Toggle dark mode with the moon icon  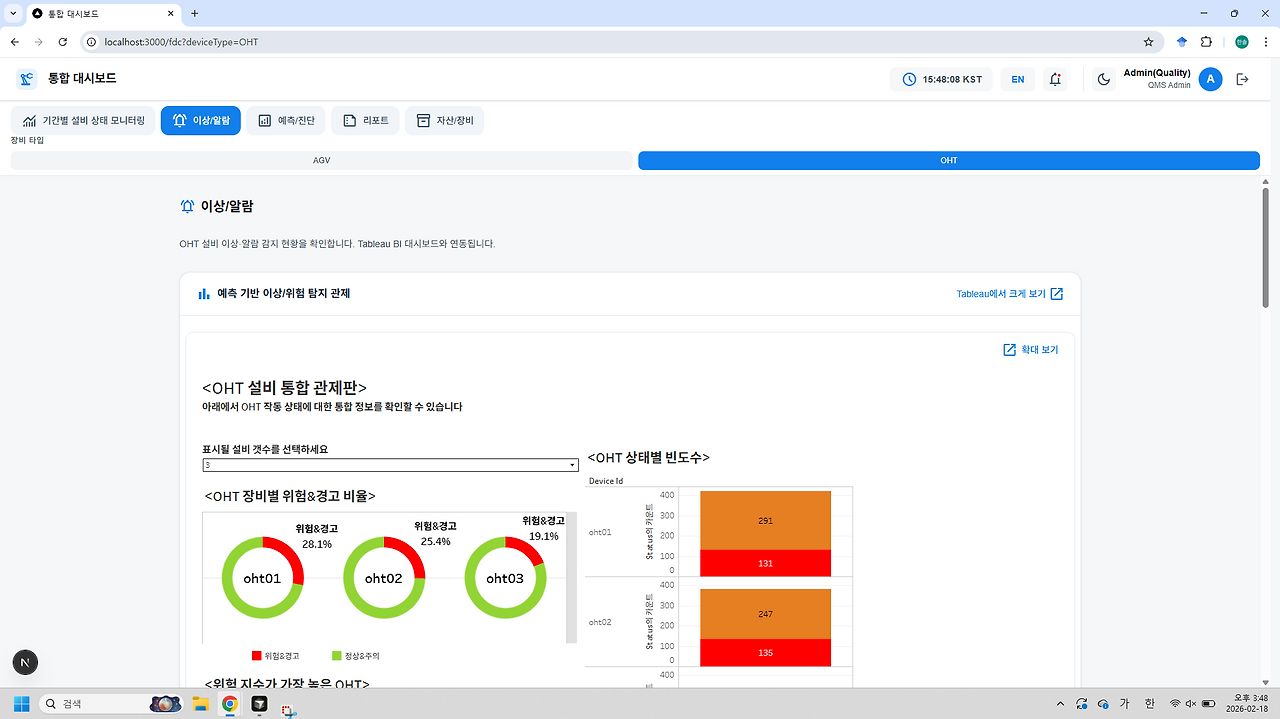[x=1104, y=79]
